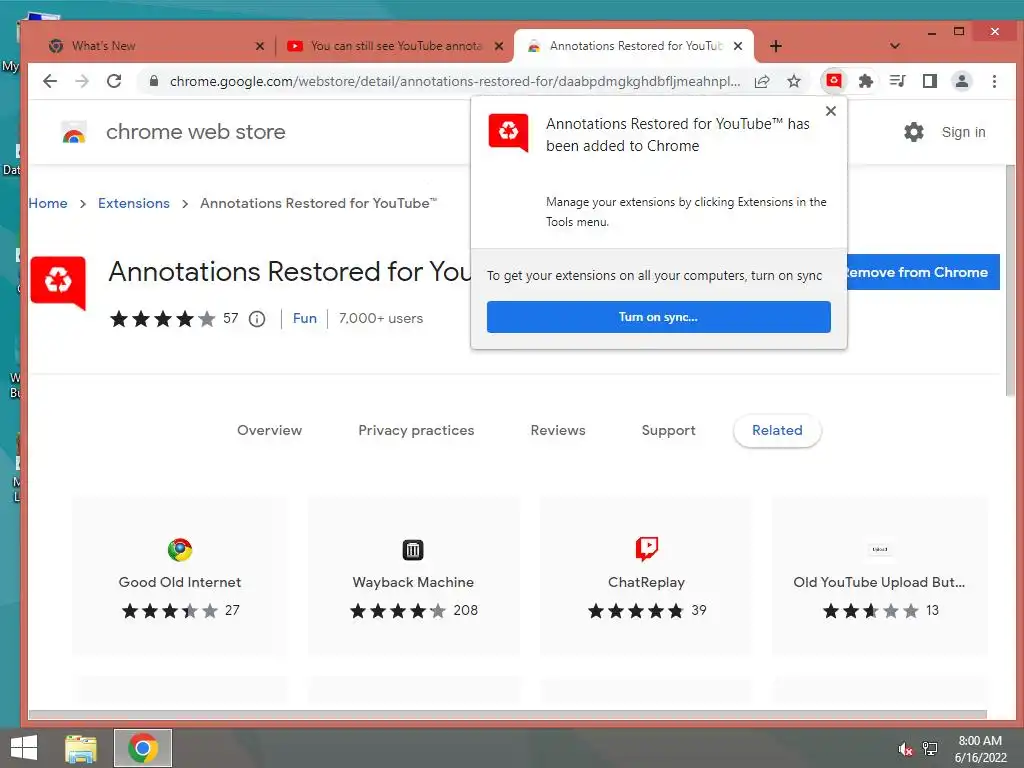
Task: Open the Fun category link
Action: pyautogui.click(x=304, y=319)
